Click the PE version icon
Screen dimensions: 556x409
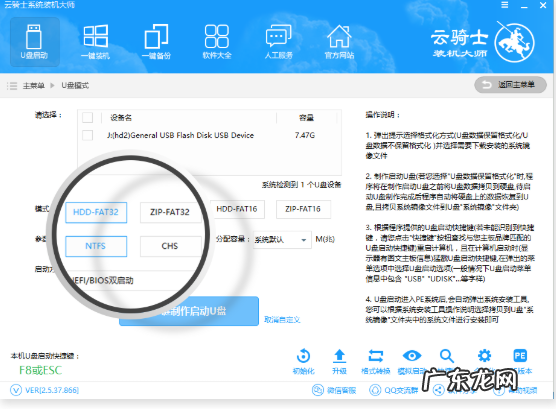pos(520,355)
